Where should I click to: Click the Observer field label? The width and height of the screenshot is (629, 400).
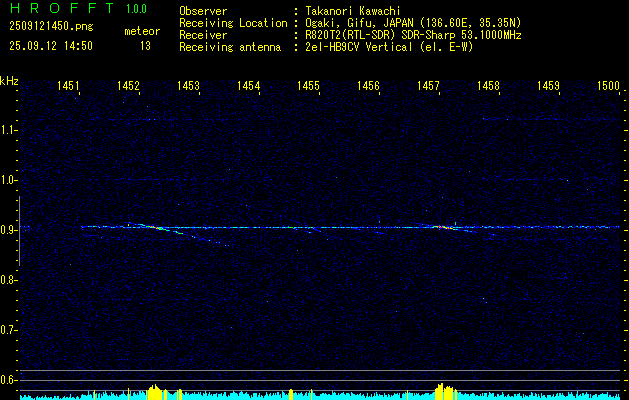pyautogui.click(x=203, y=11)
